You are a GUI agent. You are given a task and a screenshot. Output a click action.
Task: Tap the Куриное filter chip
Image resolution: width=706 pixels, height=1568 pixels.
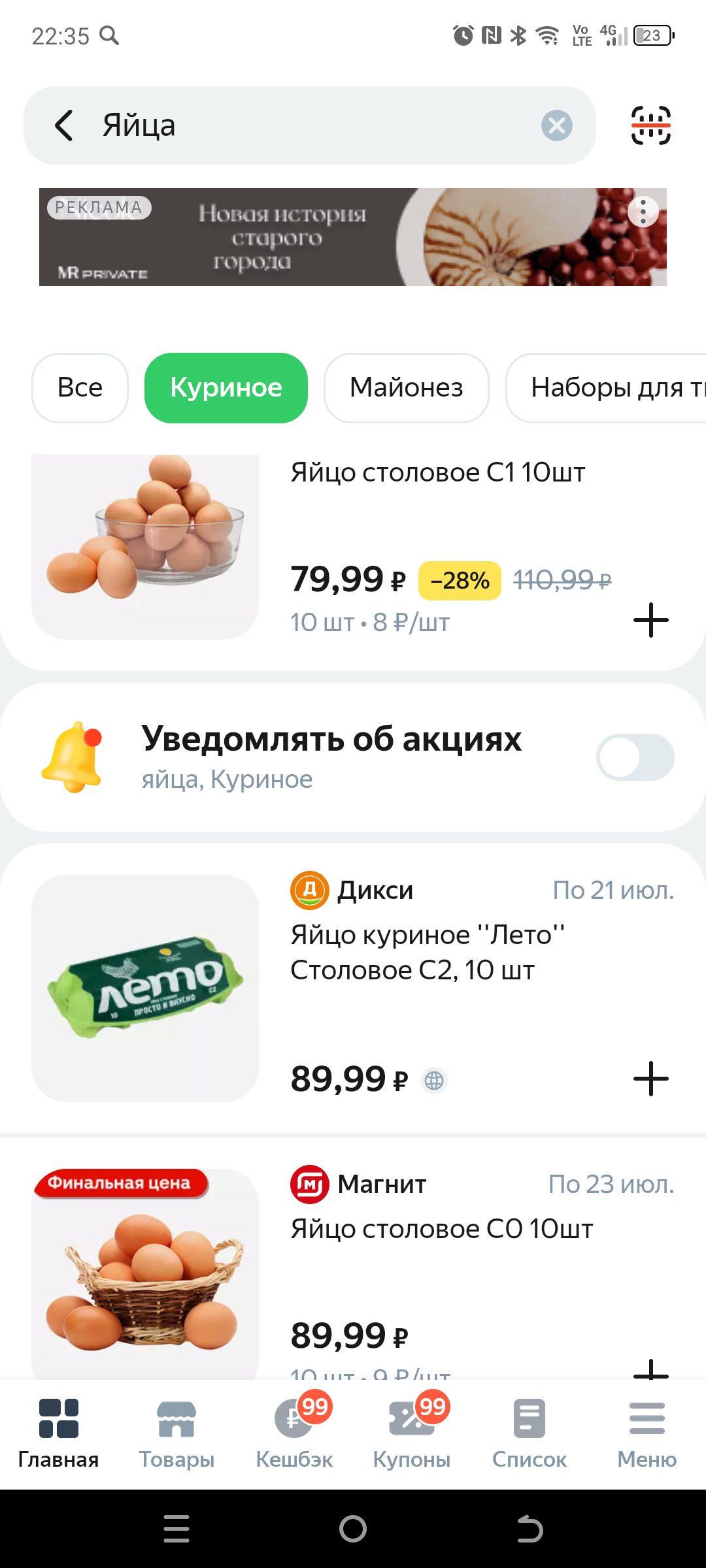pos(226,387)
